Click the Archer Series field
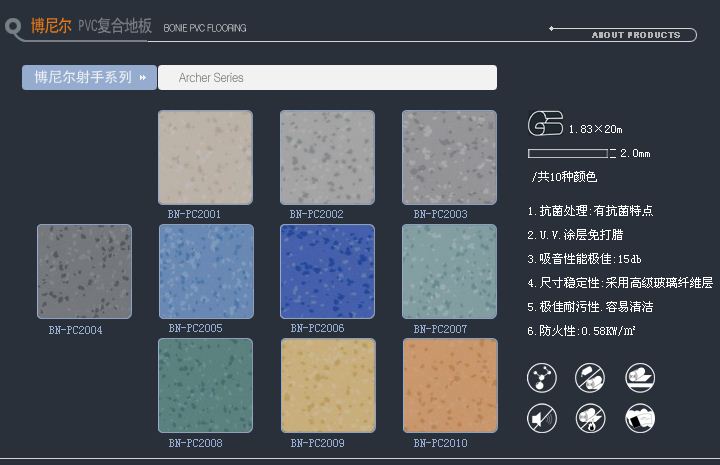The height and width of the screenshot is (465, 720). click(327, 77)
